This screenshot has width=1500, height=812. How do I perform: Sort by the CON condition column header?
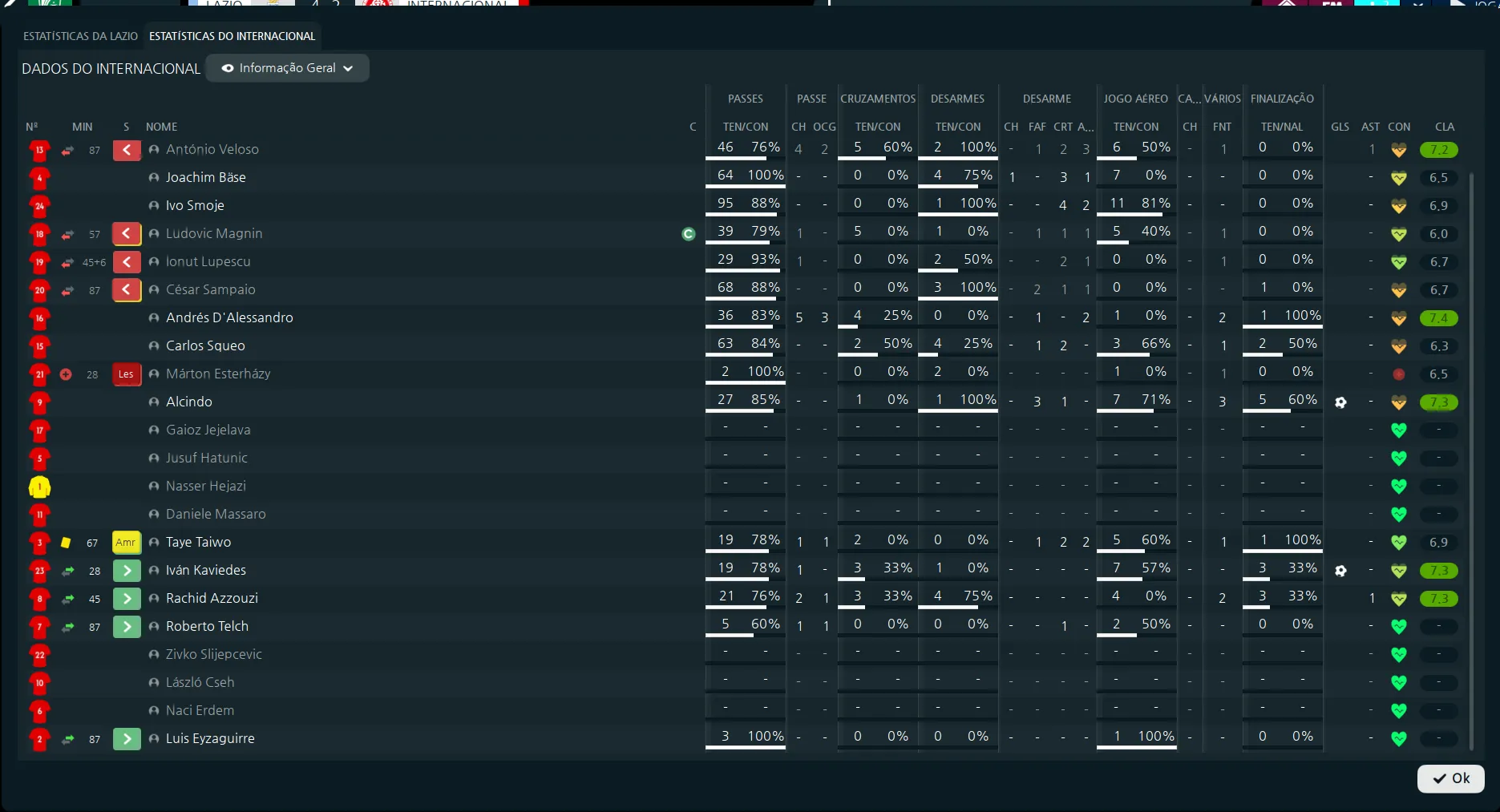point(1399,127)
